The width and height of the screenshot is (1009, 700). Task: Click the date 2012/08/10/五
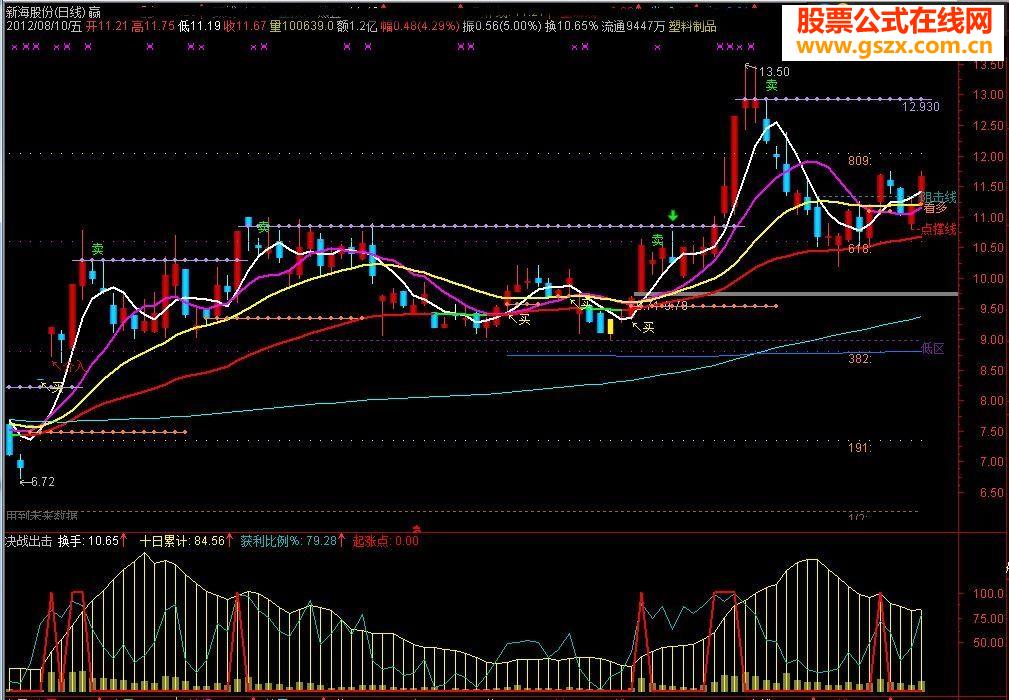tap(44, 26)
